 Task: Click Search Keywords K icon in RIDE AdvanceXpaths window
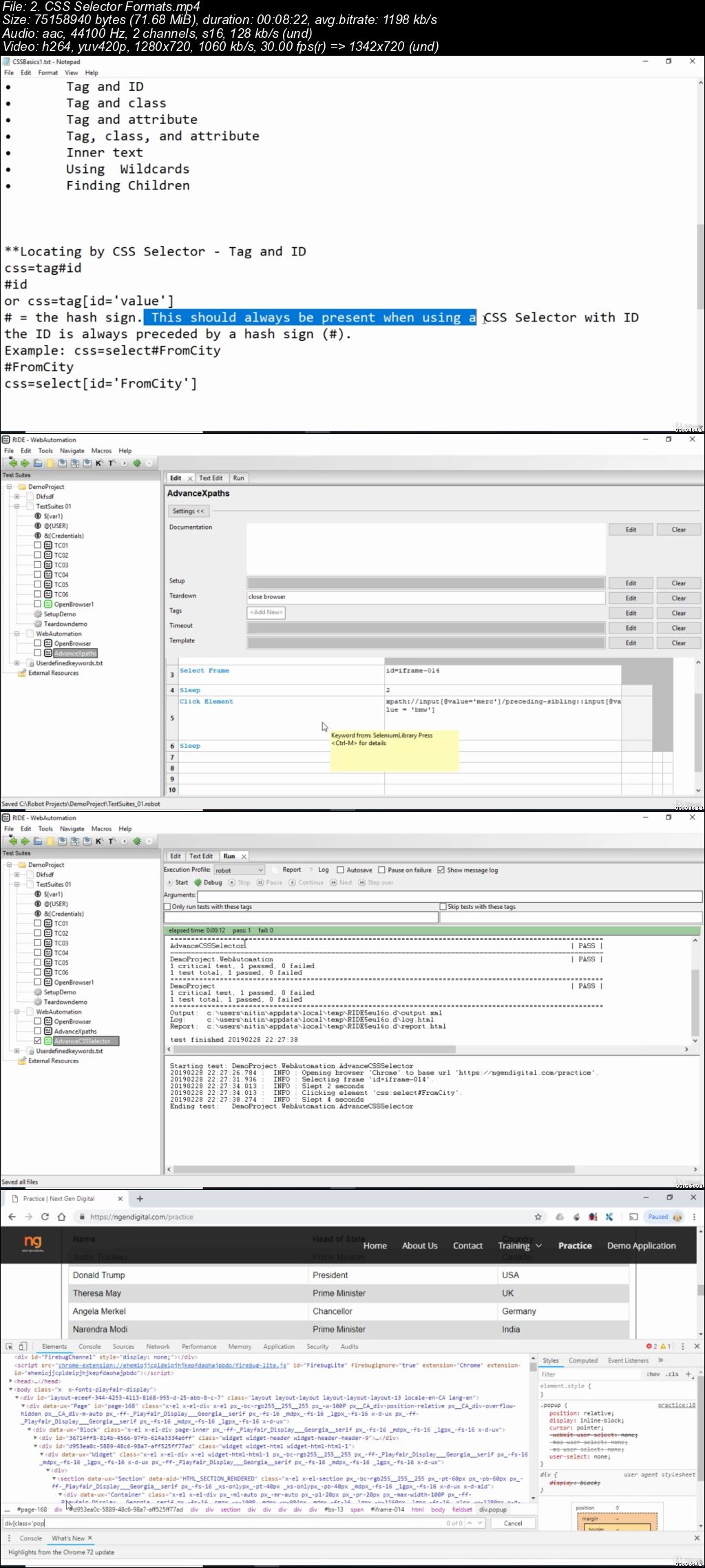point(99,463)
